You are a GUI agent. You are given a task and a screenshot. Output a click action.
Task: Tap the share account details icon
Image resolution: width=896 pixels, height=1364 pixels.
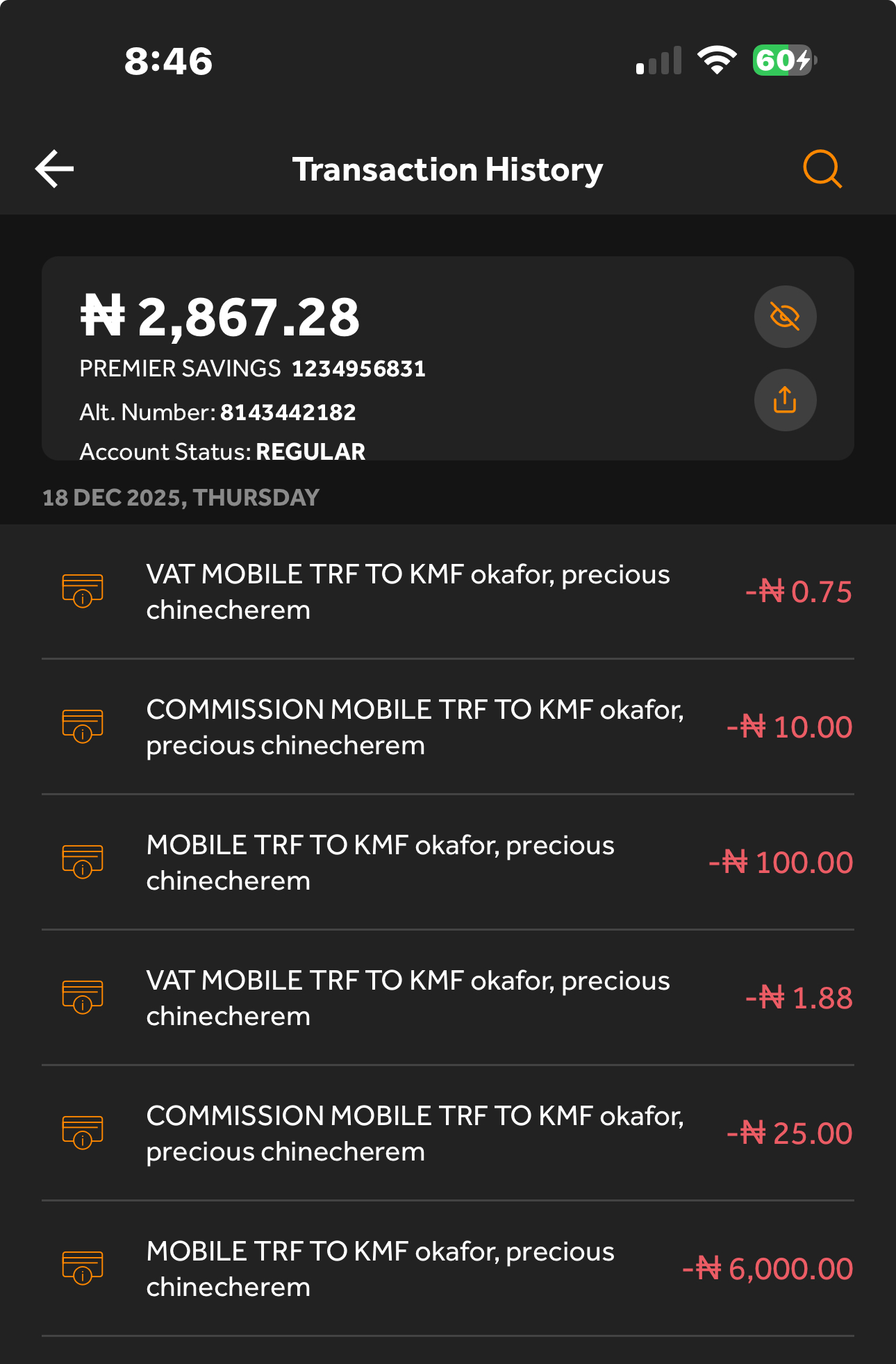(x=785, y=400)
